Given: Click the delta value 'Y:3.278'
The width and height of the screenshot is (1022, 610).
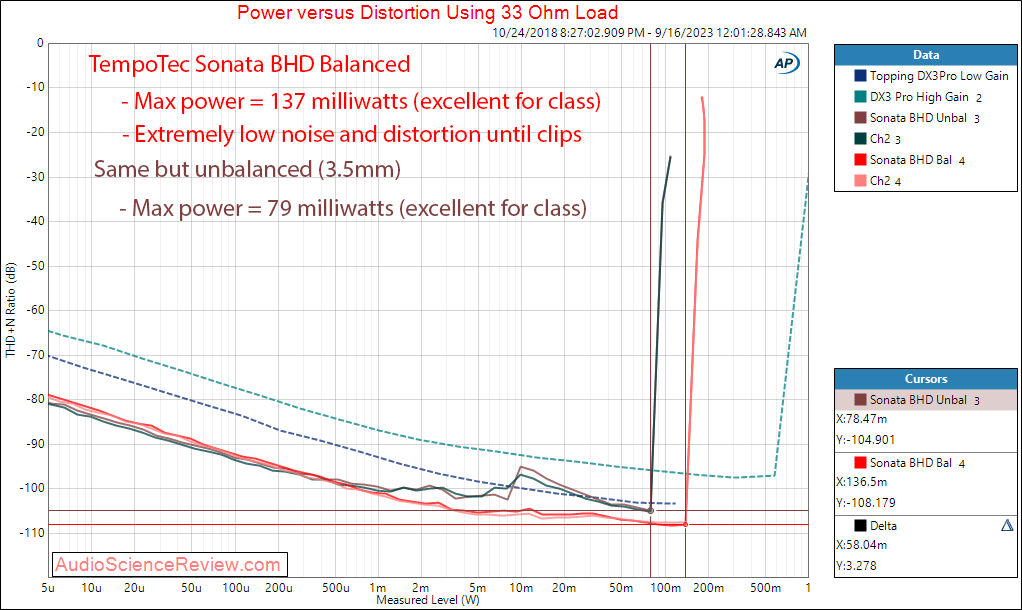Looking at the screenshot, I should point(856,566).
